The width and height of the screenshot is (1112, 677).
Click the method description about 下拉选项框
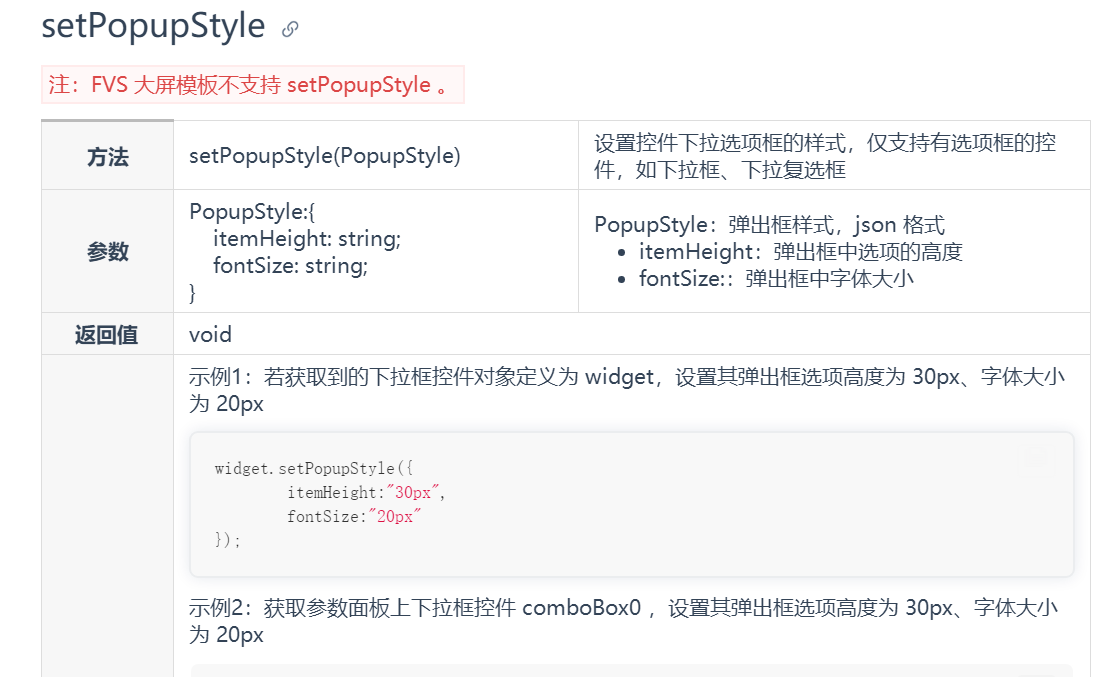tap(825, 156)
